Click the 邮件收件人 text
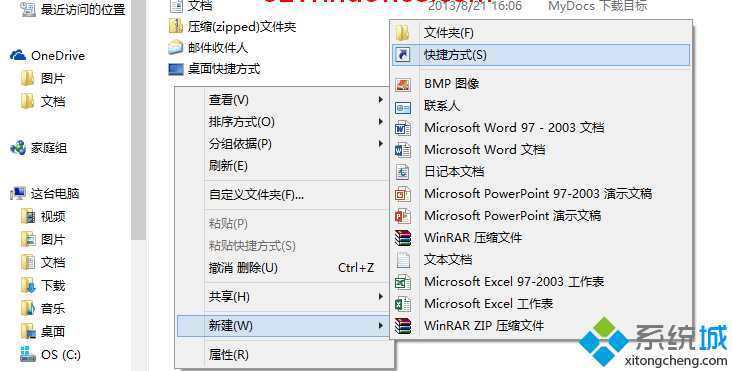The image size is (732, 371). pyautogui.click(x=218, y=48)
